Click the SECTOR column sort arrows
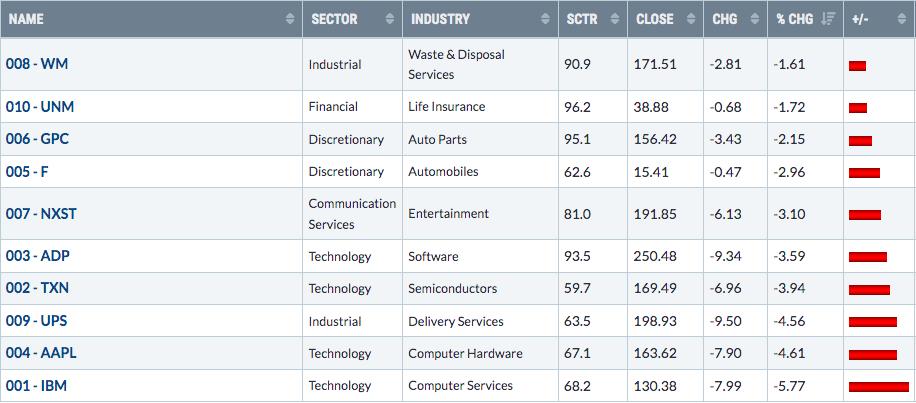The image size is (916, 403). (x=390, y=19)
